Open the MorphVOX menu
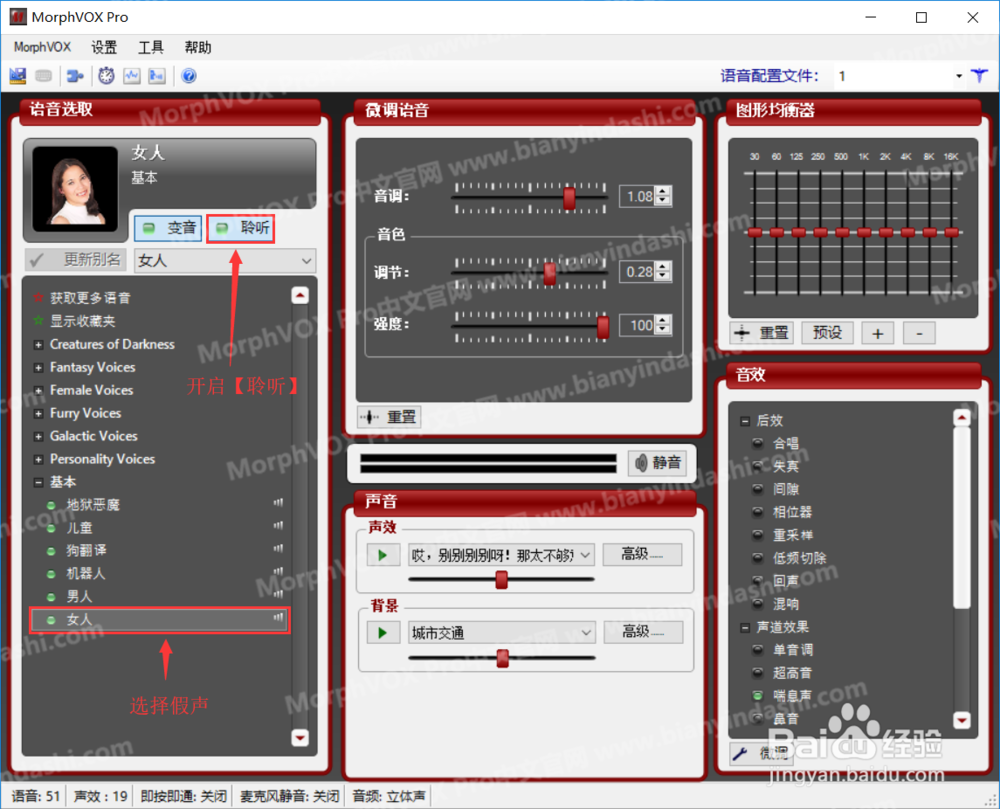This screenshot has width=1000, height=809. pyautogui.click(x=42, y=47)
